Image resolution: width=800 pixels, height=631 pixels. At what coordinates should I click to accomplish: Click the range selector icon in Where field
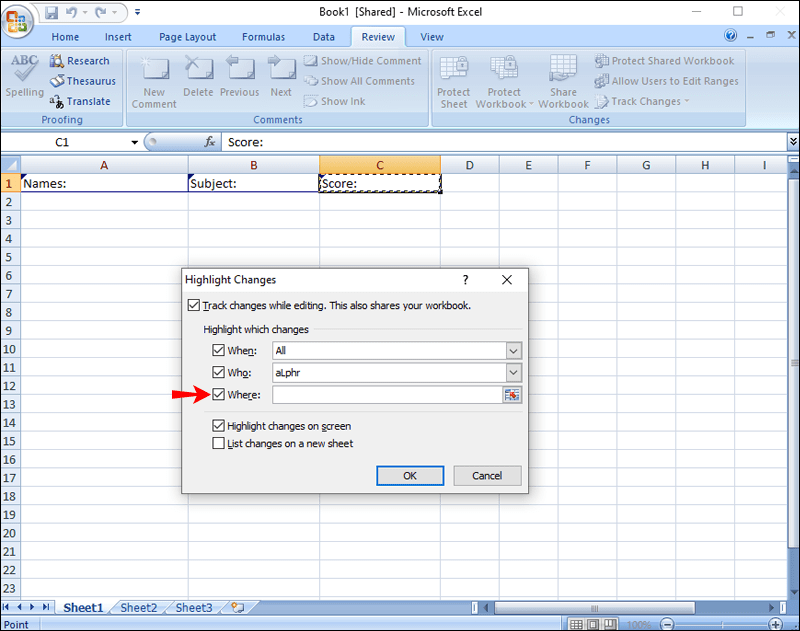[512, 395]
